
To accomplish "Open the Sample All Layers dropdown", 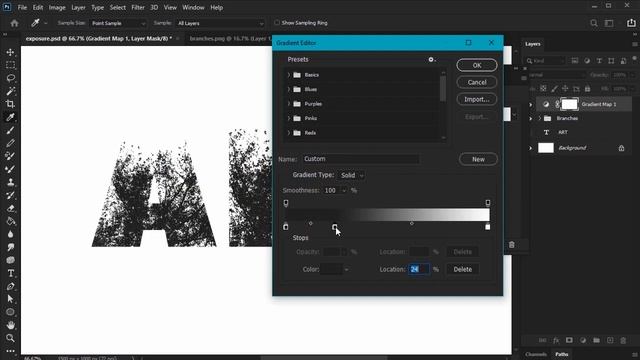I will click(220, 23).
